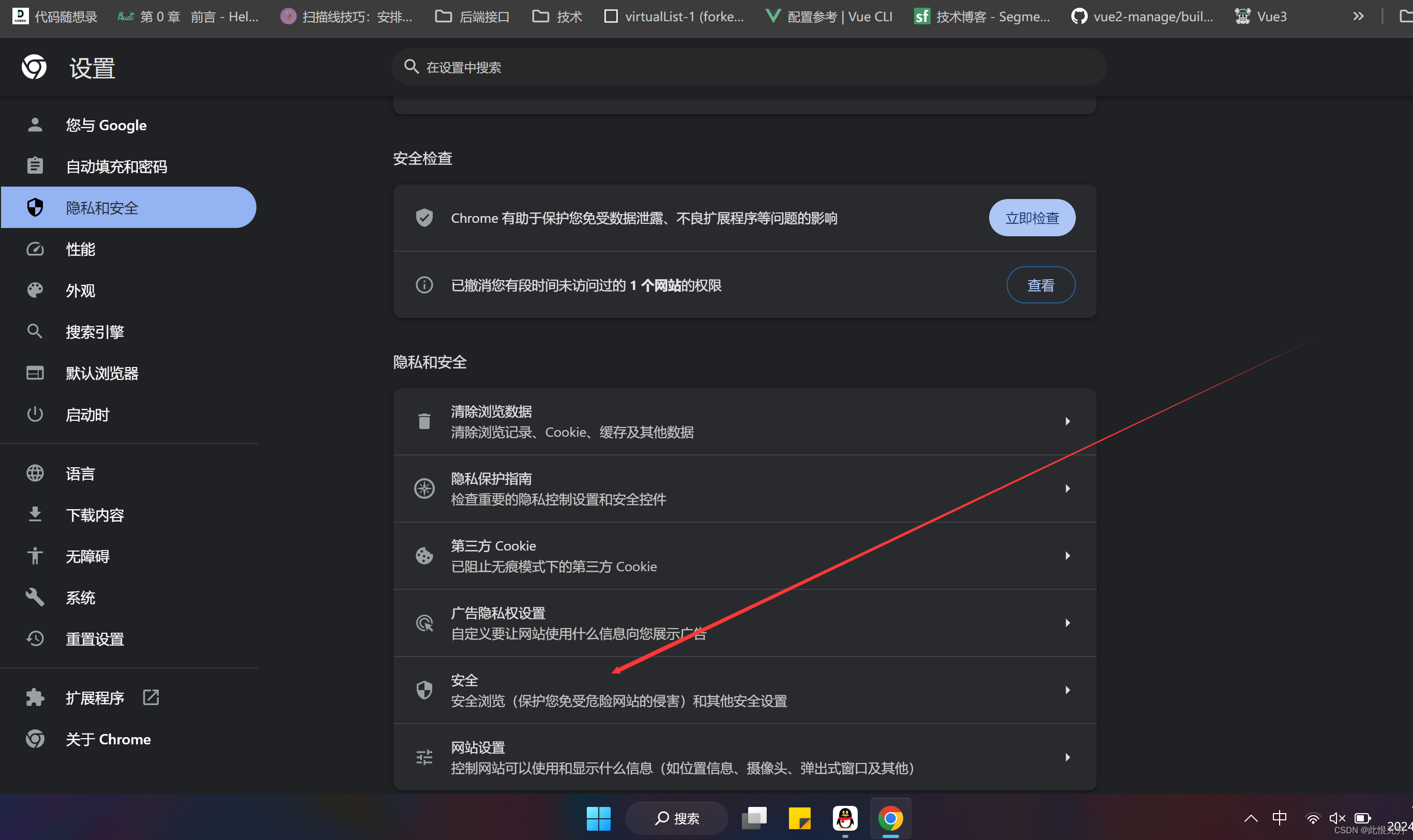Click the Chrome logo beside 设置 title
Viewport: 1413px width, 840px height.
(x=34, y=67)
